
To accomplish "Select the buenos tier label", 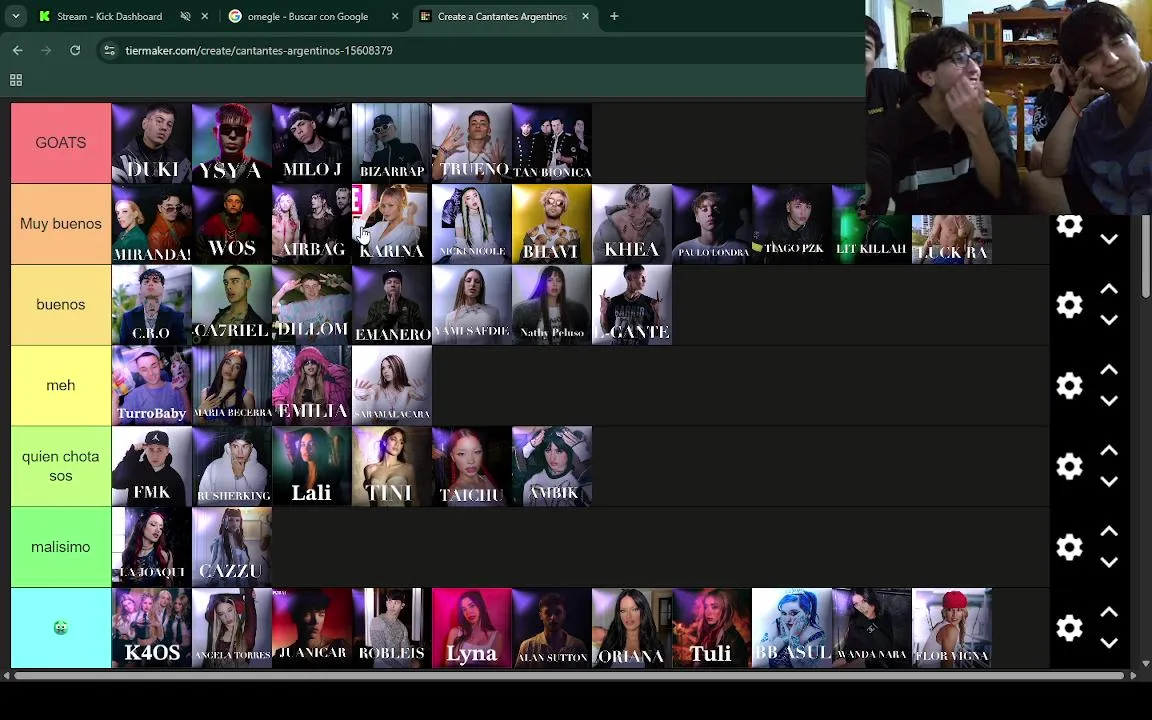I will 61,304.
